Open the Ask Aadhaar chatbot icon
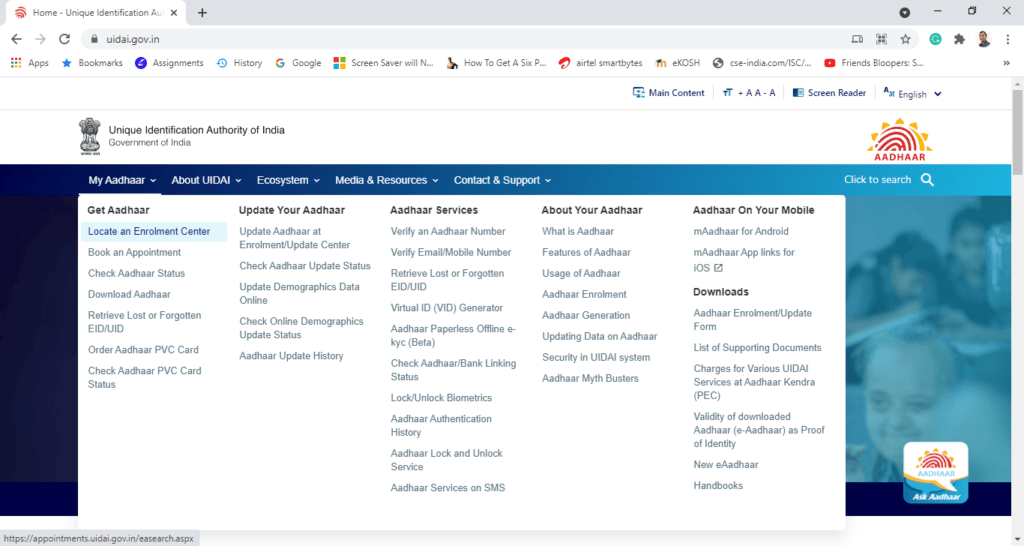 [935, 472]
